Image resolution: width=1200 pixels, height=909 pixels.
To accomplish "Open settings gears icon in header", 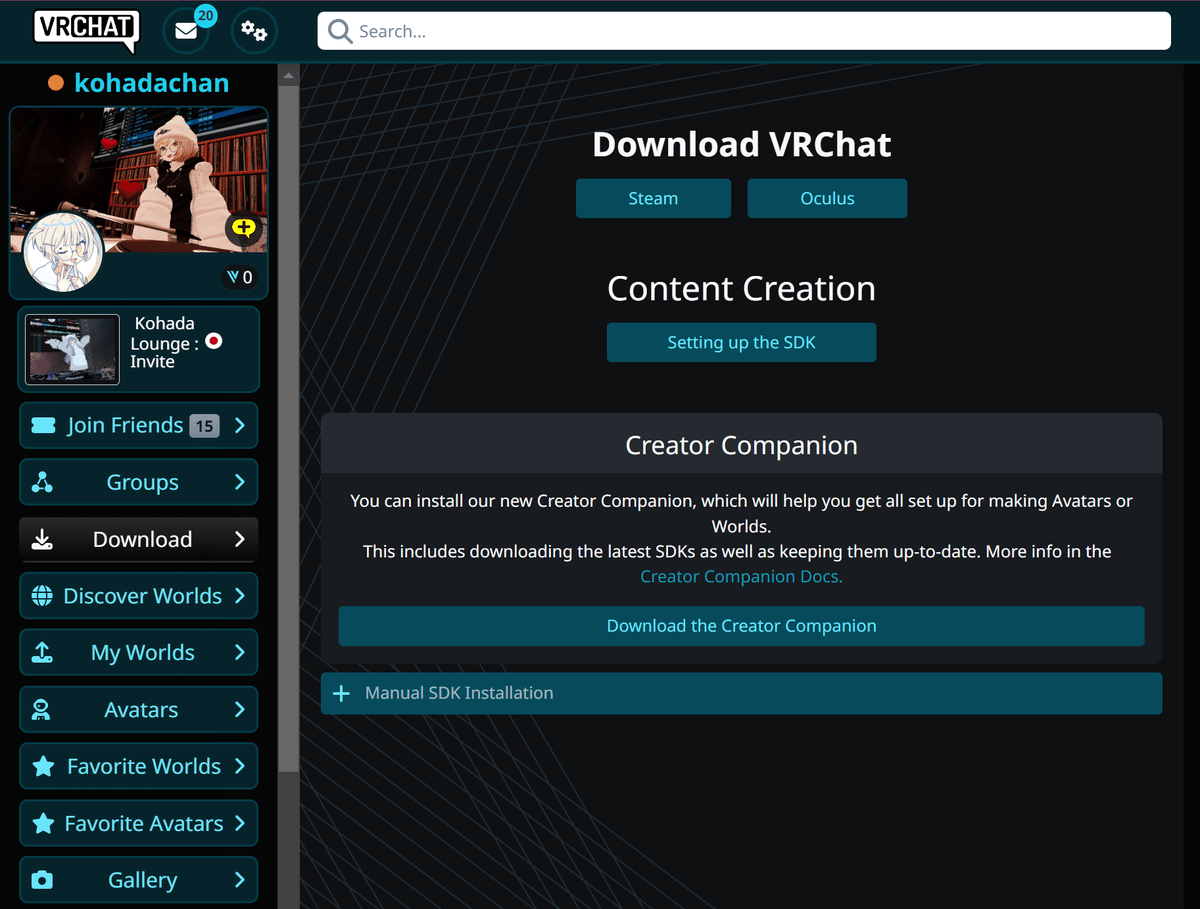I will point(254,31).
